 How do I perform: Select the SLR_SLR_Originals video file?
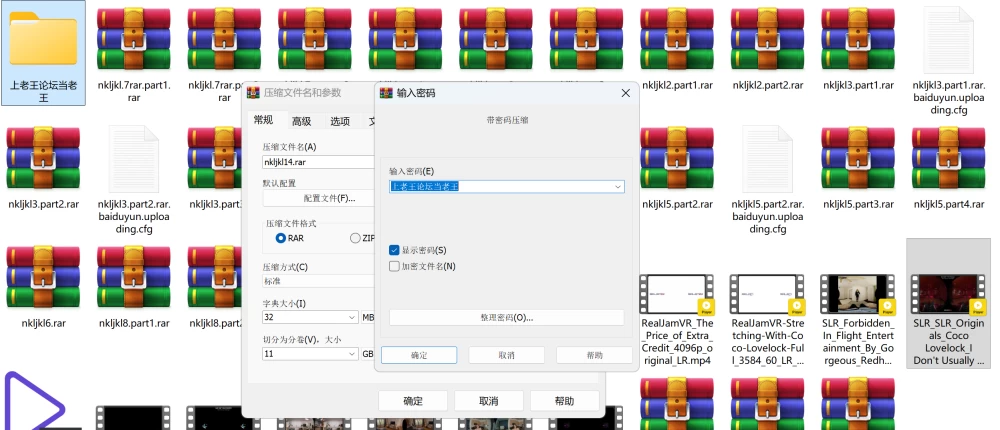(x=949, y=304)
